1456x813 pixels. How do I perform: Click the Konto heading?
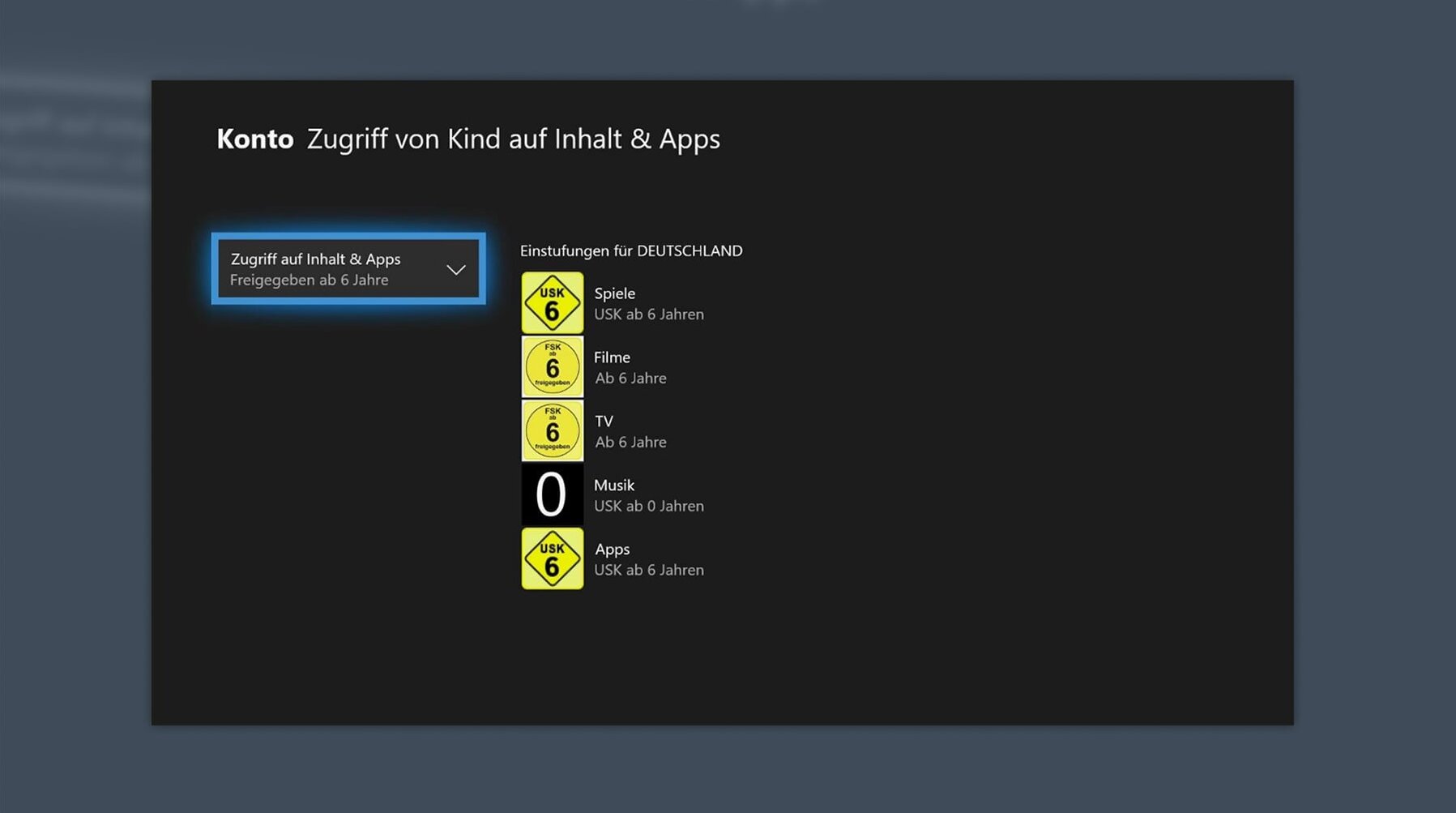coord(254,139)
